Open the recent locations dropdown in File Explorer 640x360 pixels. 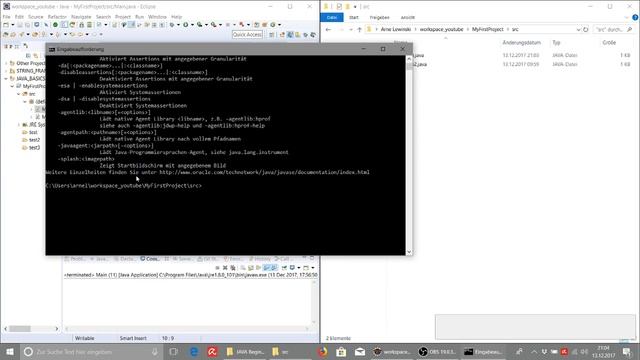pos(351,29)
